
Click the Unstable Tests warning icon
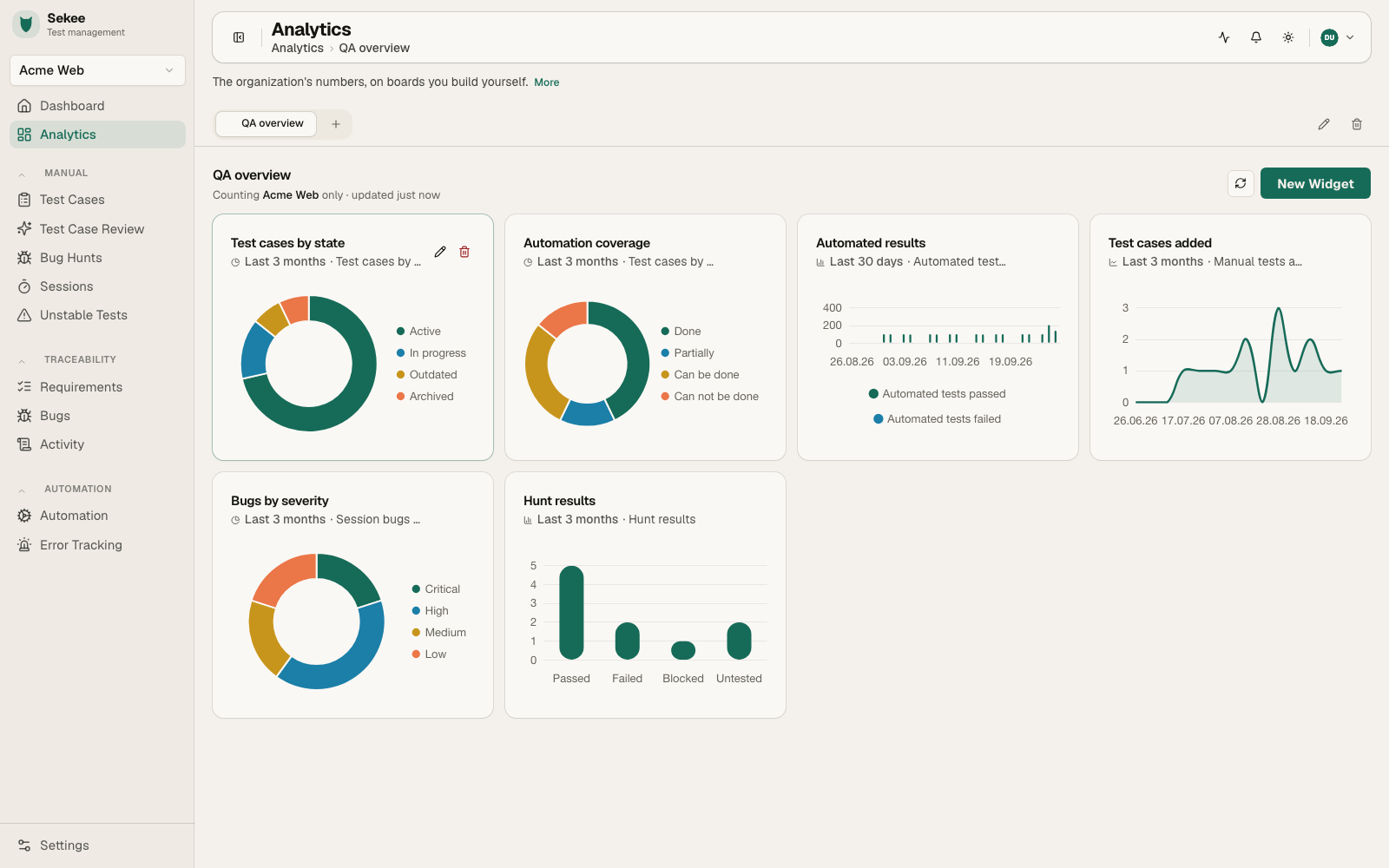pyautogui.click(x=24, y=315)
